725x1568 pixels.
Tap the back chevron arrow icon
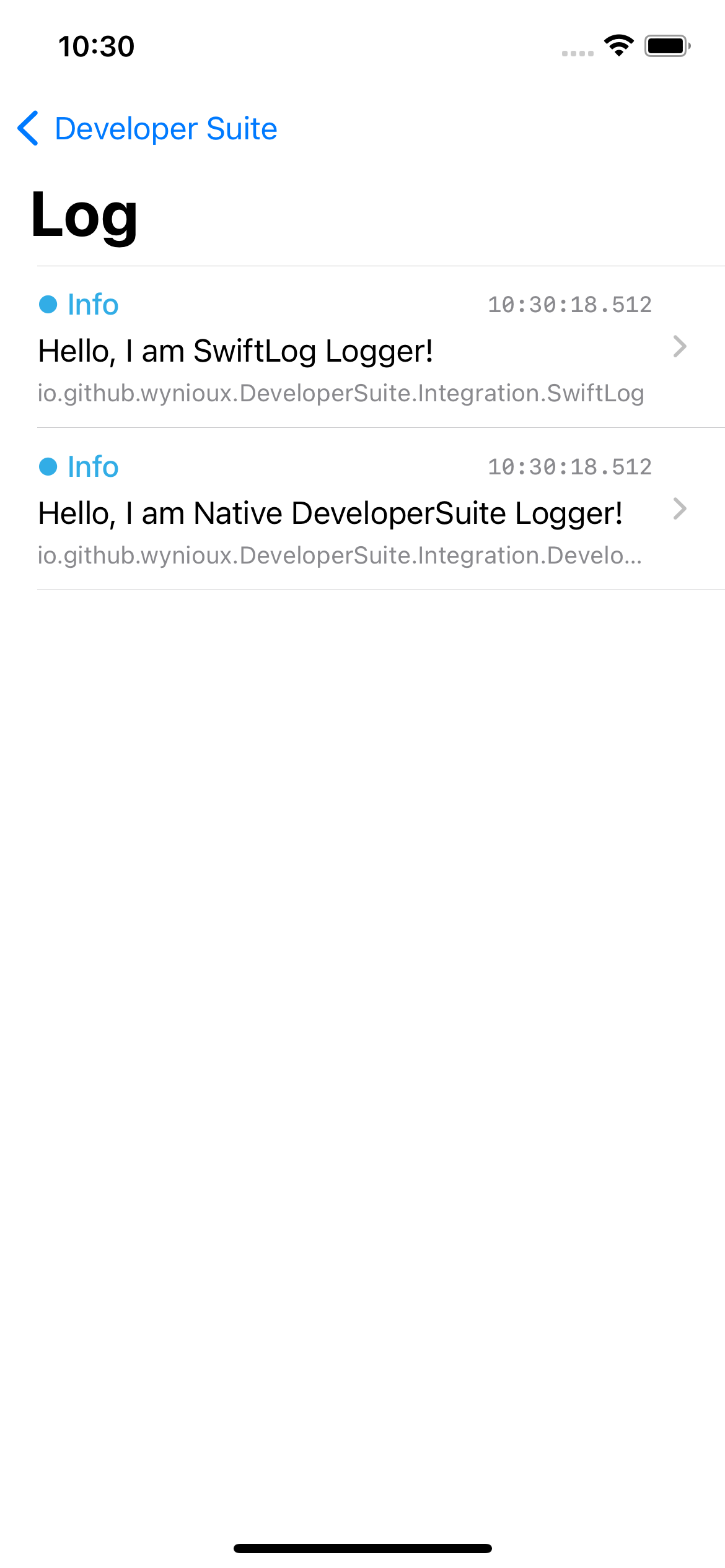(28, 129)
